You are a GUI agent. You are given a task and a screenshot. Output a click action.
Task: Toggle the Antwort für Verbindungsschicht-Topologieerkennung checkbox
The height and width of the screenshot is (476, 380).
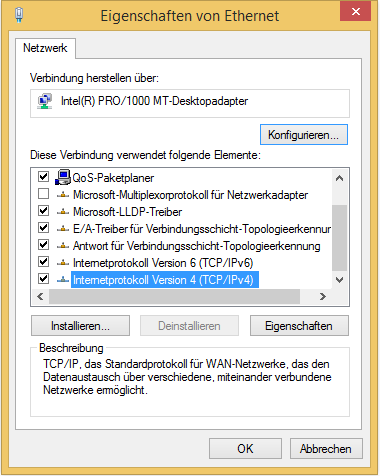tap(43, 244)
